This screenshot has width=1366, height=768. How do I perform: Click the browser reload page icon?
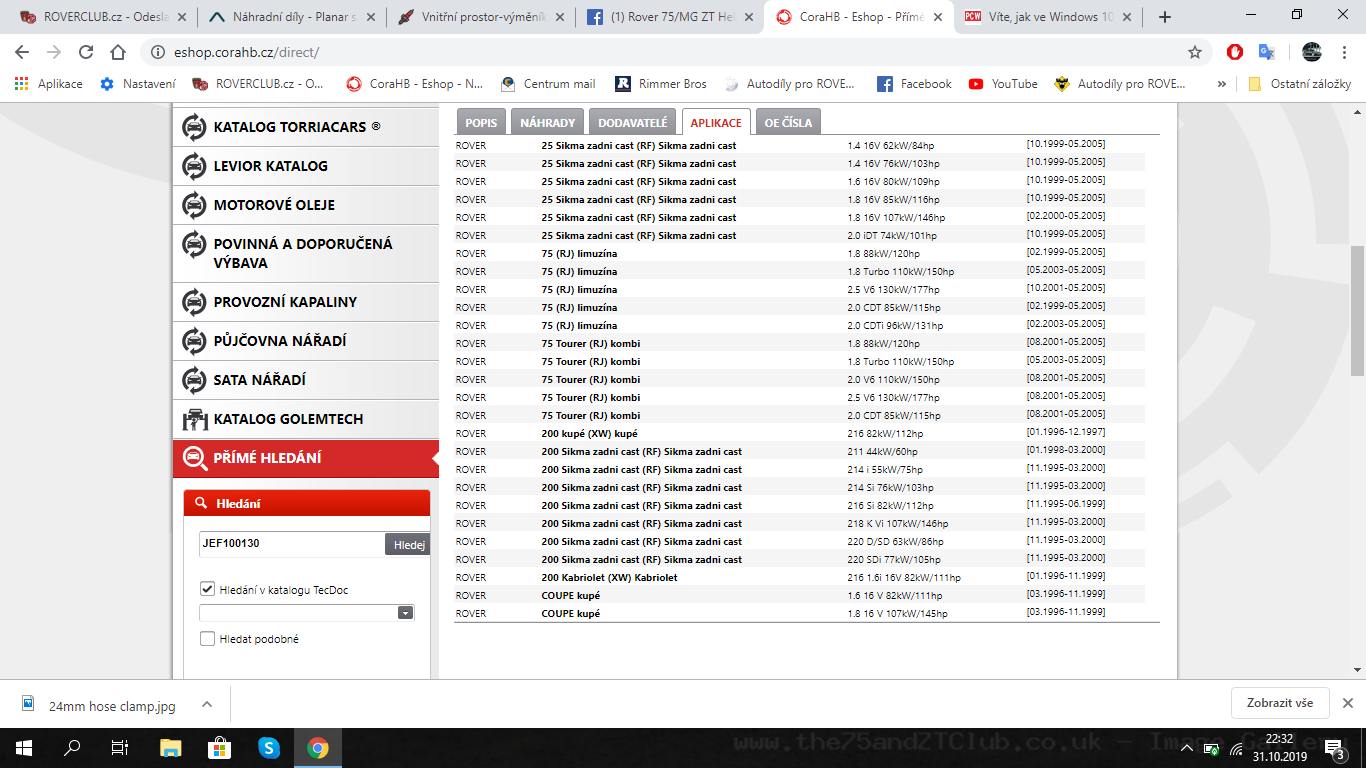pos(86,52)
